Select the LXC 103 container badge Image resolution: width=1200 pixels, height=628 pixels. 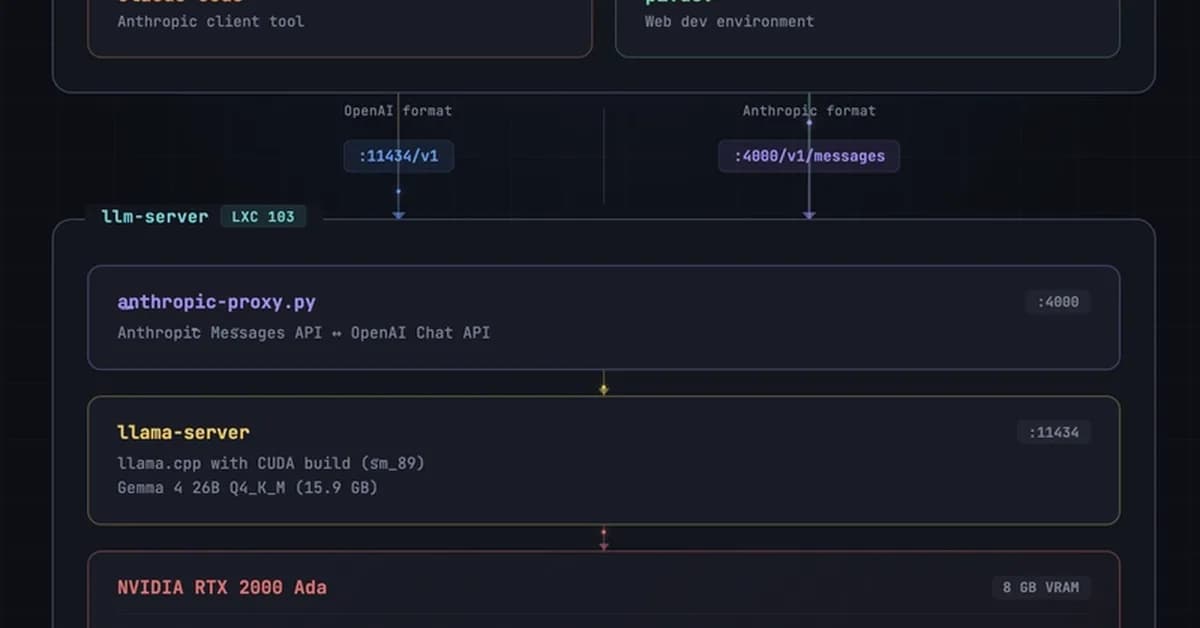point(263,216)
